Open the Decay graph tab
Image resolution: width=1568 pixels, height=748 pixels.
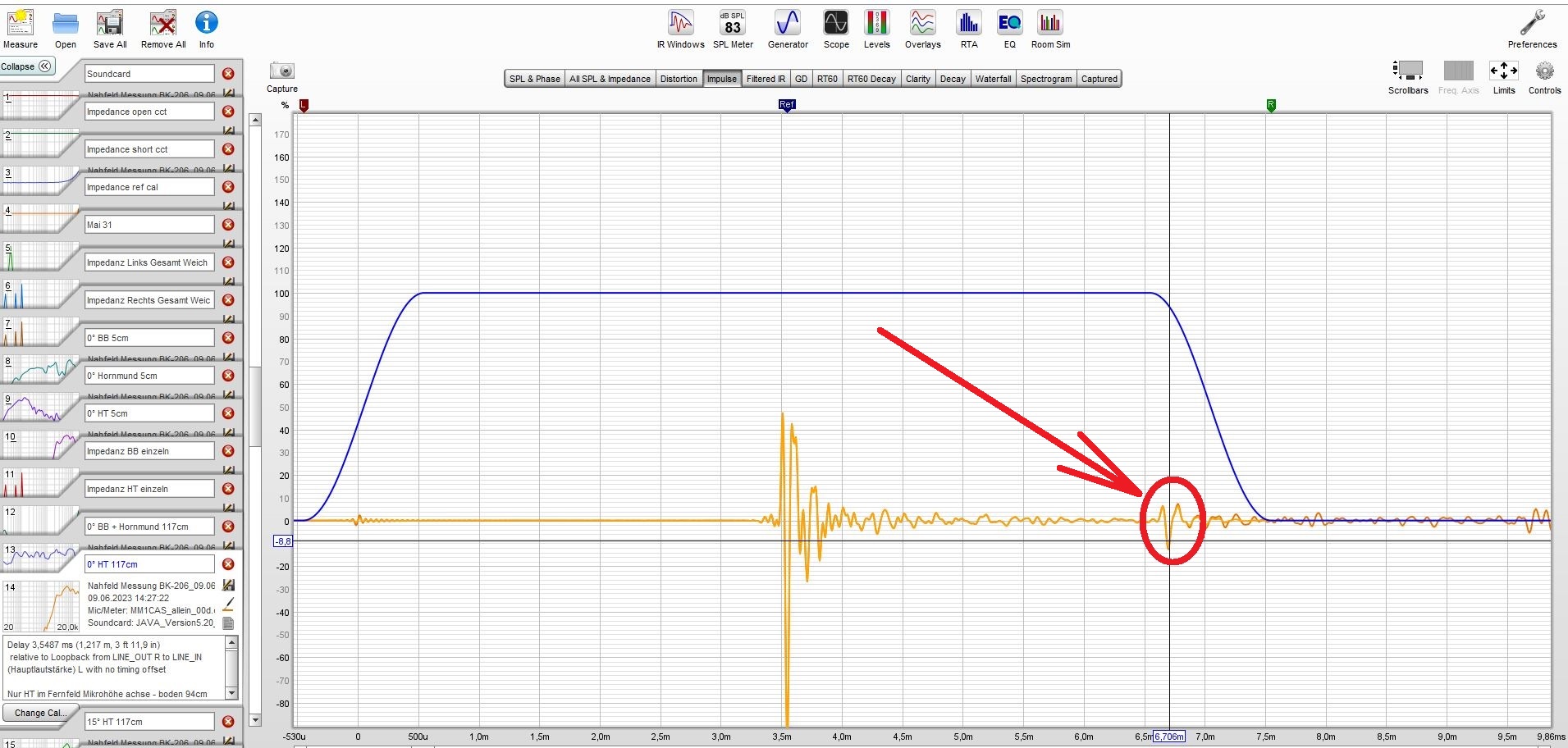pos(953,79)
